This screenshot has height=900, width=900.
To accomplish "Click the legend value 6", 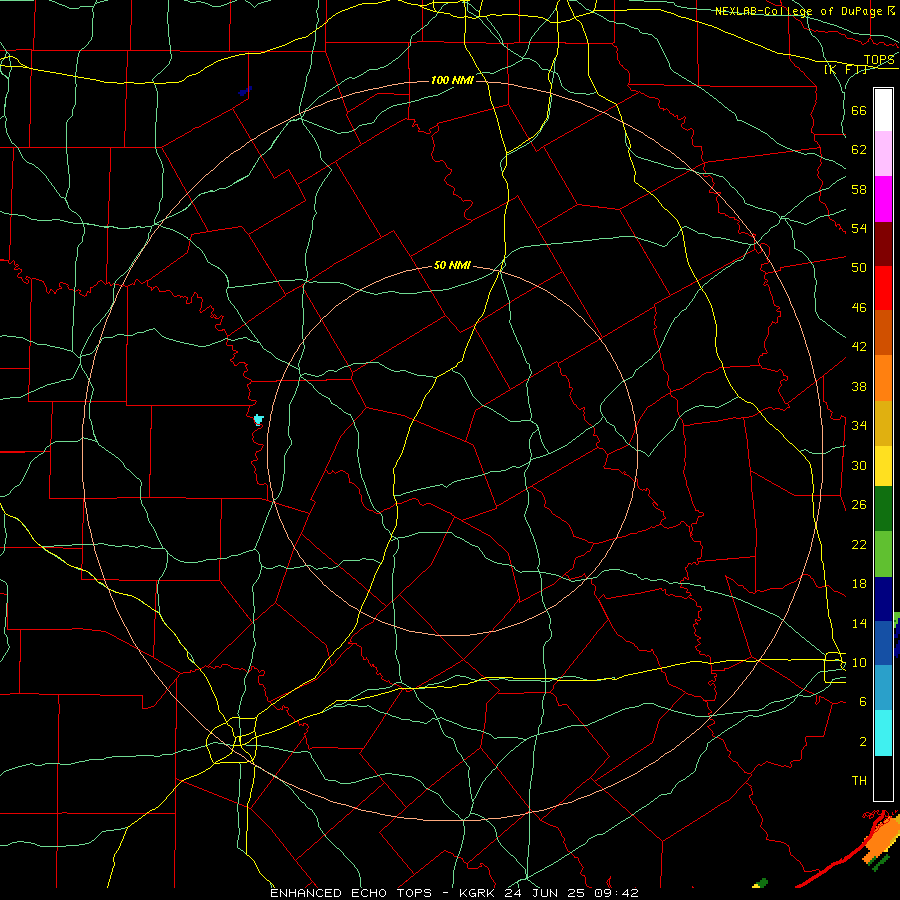I will click(x=863, y=702).
